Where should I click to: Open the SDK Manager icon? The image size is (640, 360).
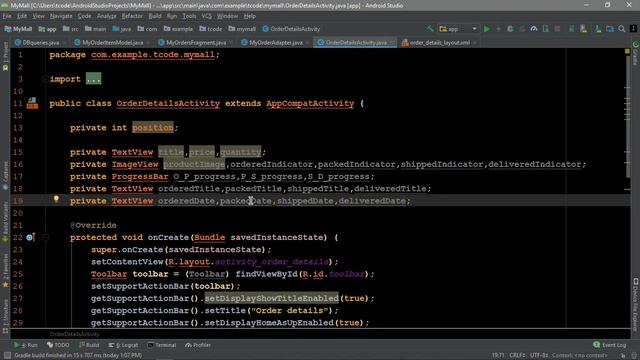(598, 29)
